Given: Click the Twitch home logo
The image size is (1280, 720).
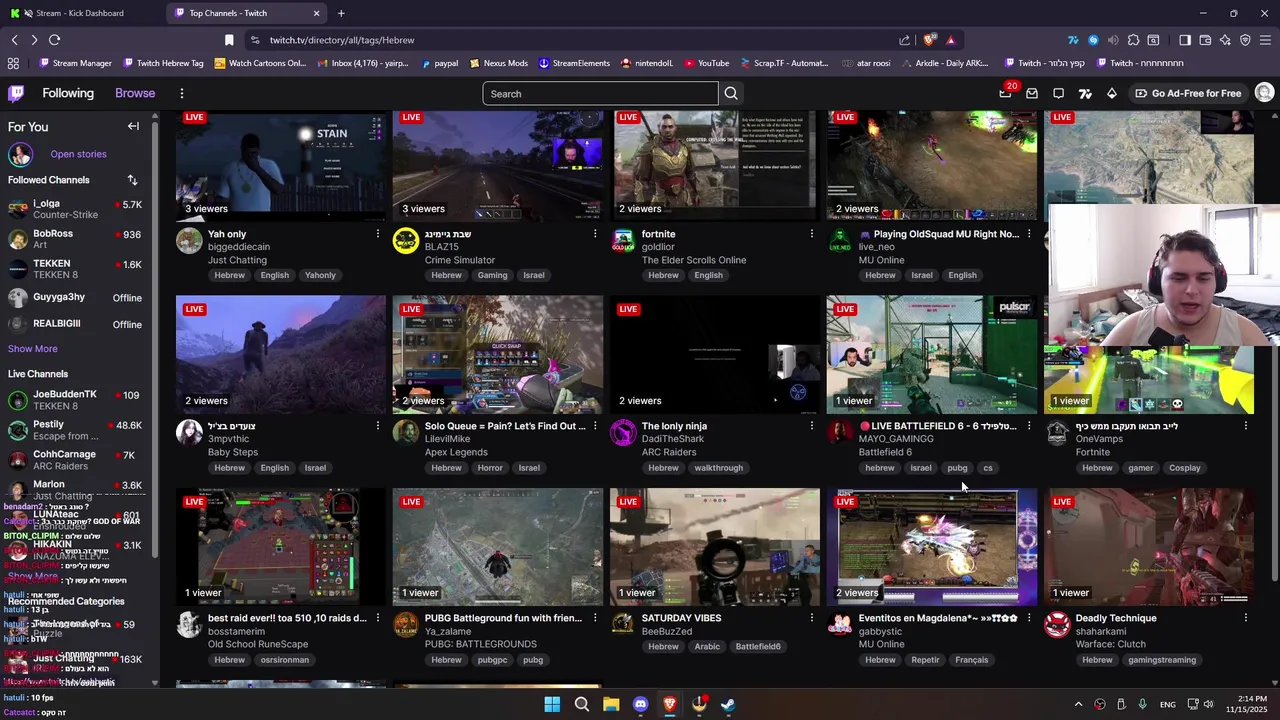Looking at the screenshot, I should tap(16, 93).
